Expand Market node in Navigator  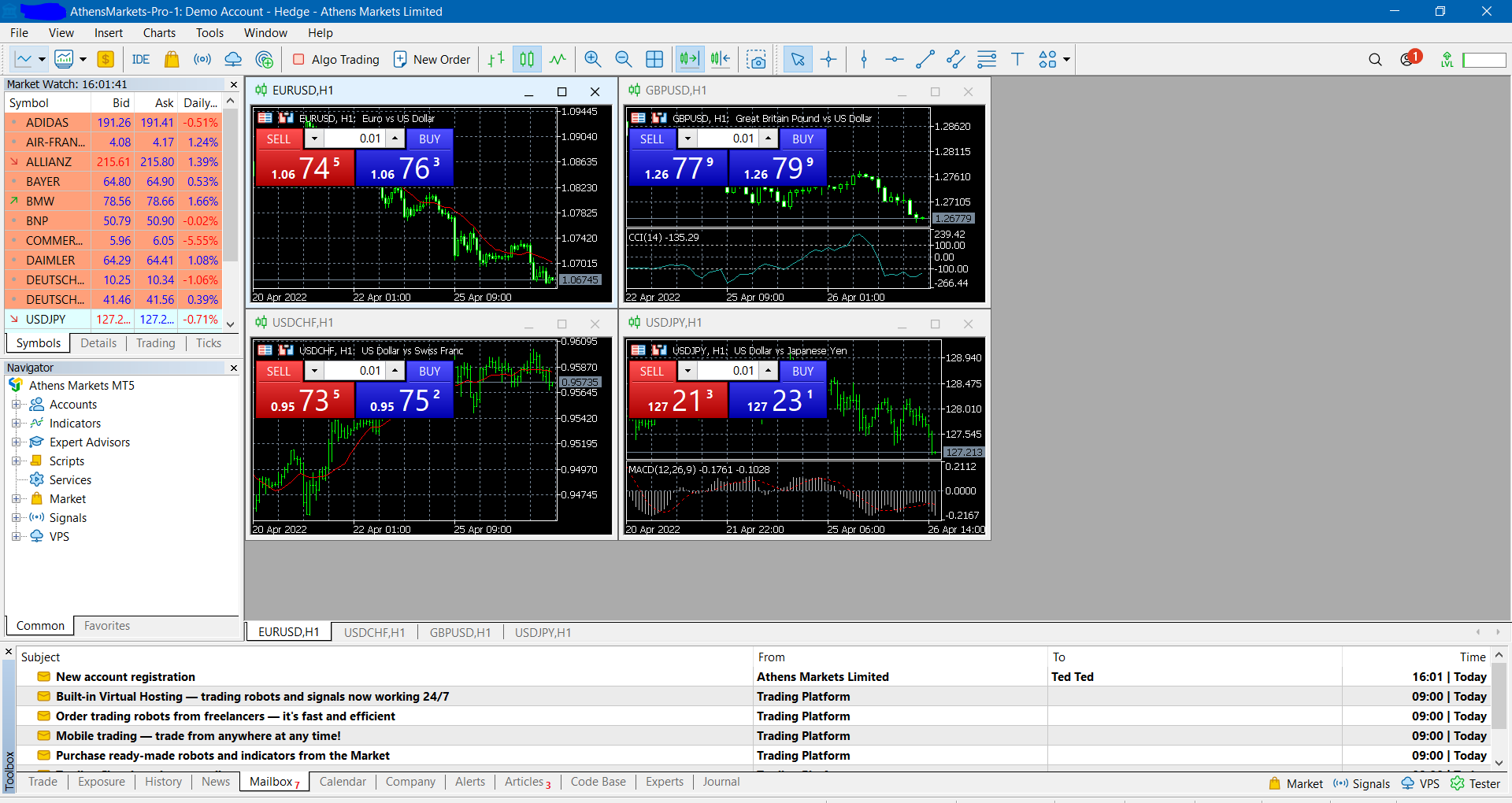tap(15, 499)
